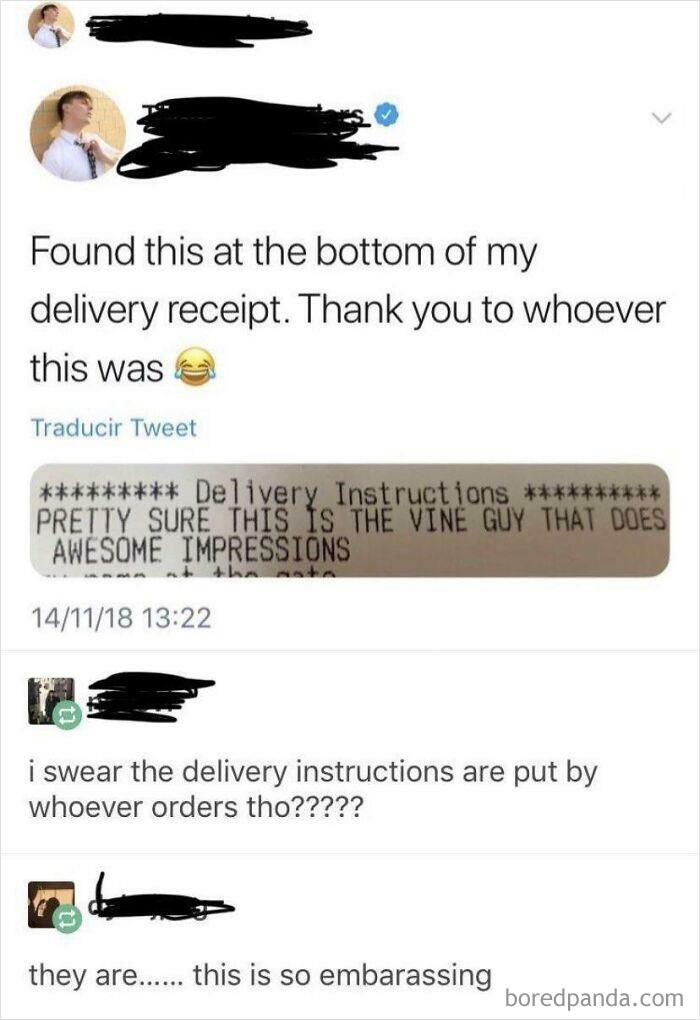Open the tweet options chevron dropdown
Image resolution: width=700 pixels, height=1020 pixels.
point(662,118)
